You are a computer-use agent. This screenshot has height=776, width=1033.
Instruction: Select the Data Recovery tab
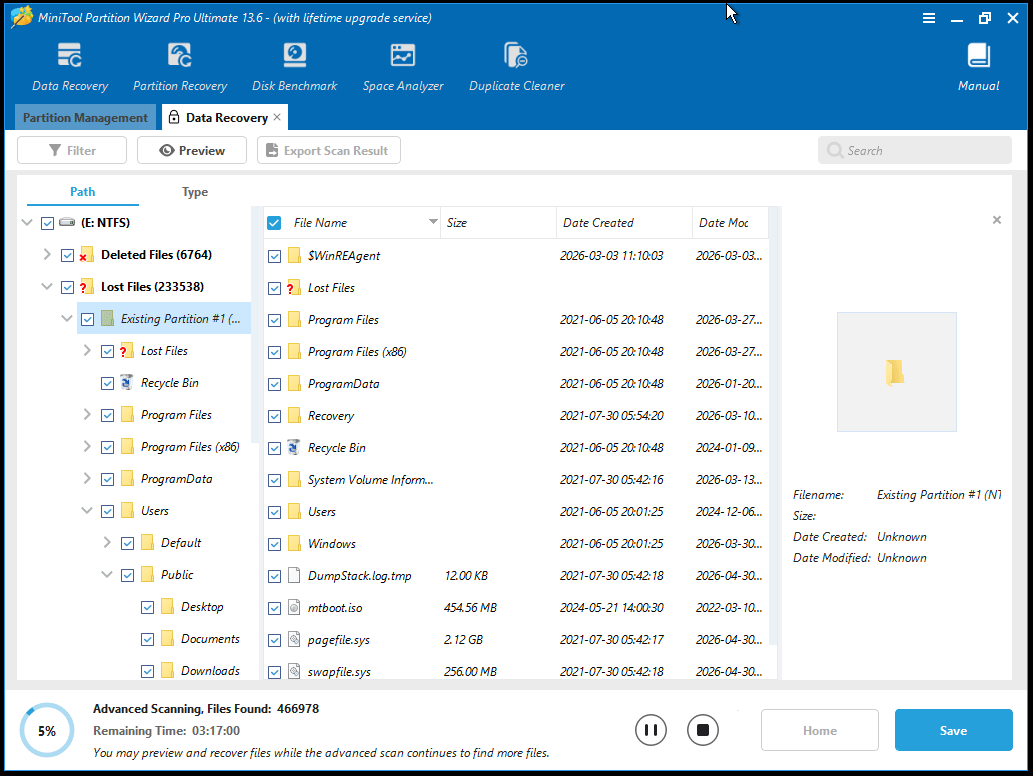[x=226, y=117]
